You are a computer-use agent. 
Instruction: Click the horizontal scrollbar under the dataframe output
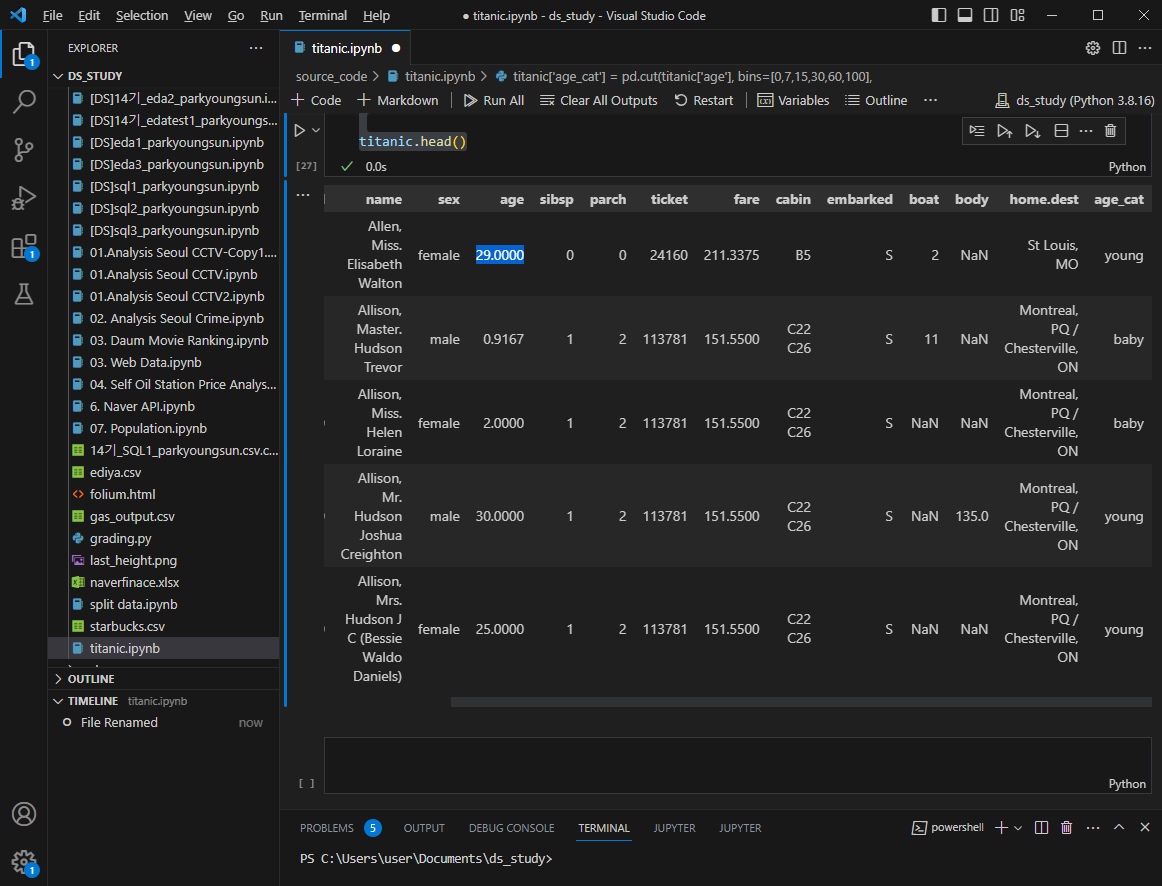tap(800, 702)
